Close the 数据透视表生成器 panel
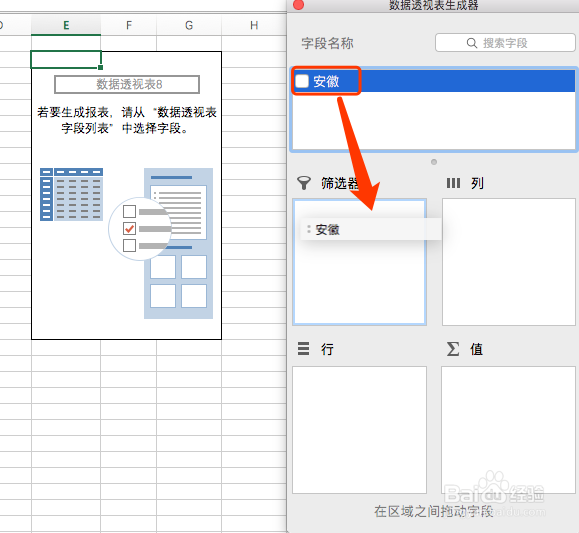 (298, 4)
